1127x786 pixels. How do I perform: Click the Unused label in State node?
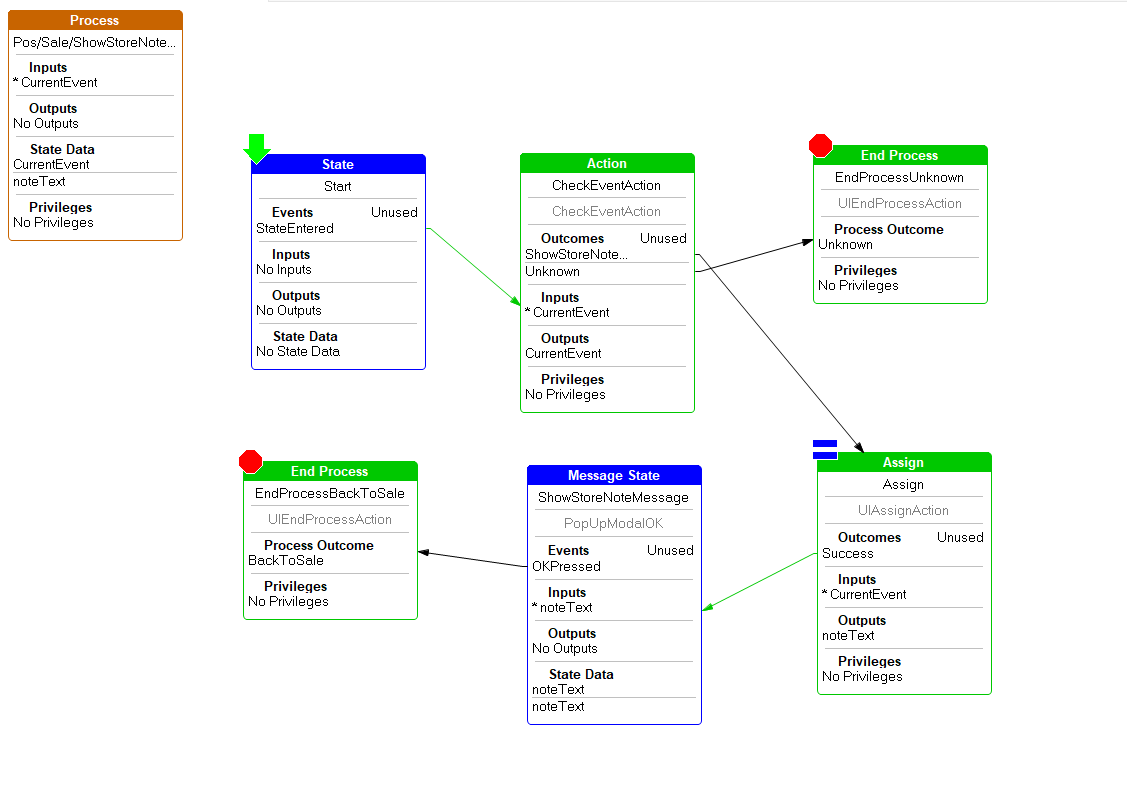(x=394, y=212)
